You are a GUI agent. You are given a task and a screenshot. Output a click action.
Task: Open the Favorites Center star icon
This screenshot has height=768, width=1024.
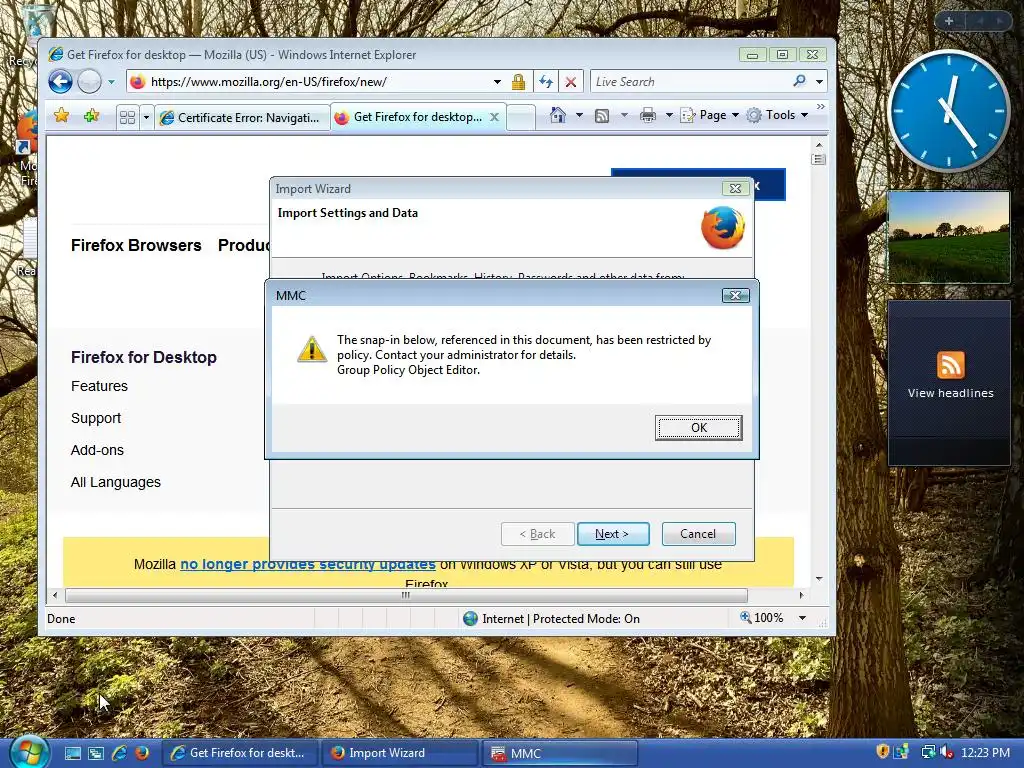tap(62, 116)
